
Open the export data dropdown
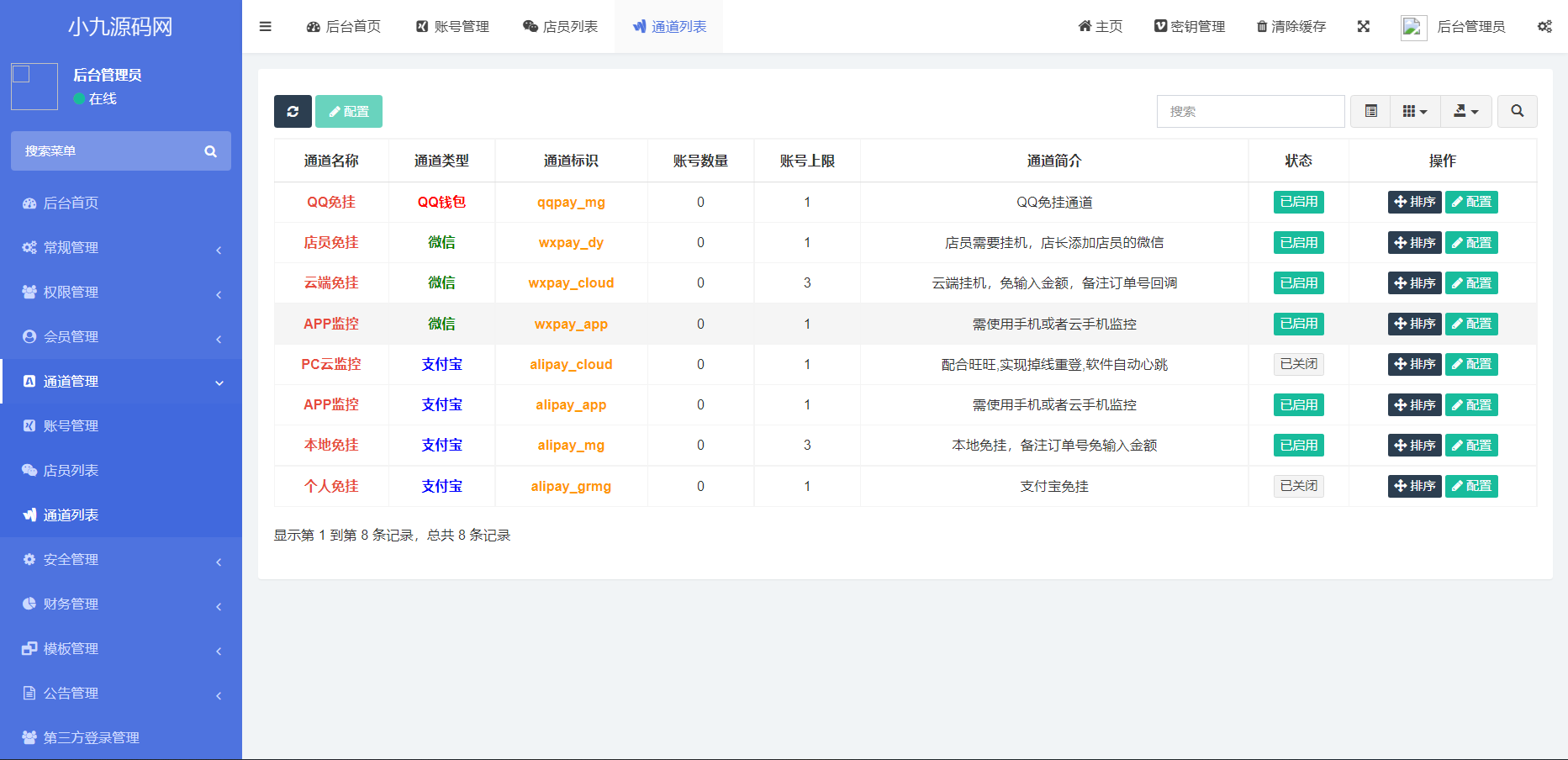pos(1466,111)
